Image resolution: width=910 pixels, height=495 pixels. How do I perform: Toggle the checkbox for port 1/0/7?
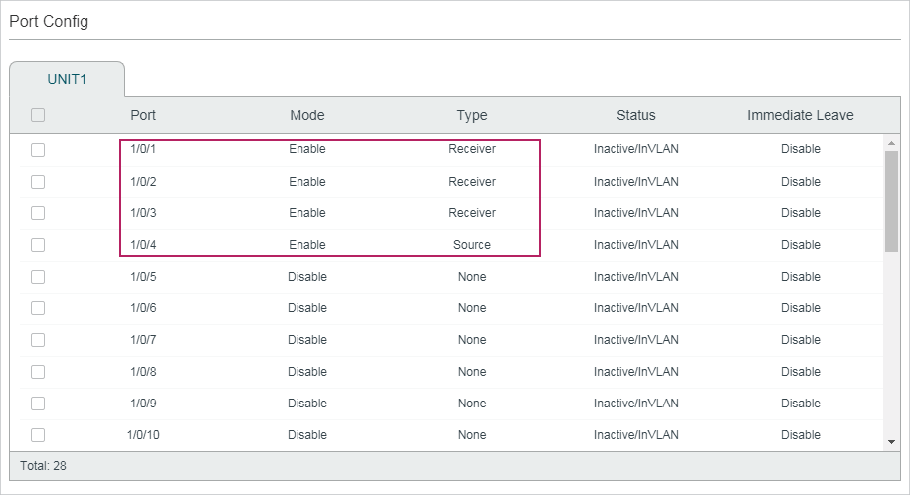coord(38,340)
